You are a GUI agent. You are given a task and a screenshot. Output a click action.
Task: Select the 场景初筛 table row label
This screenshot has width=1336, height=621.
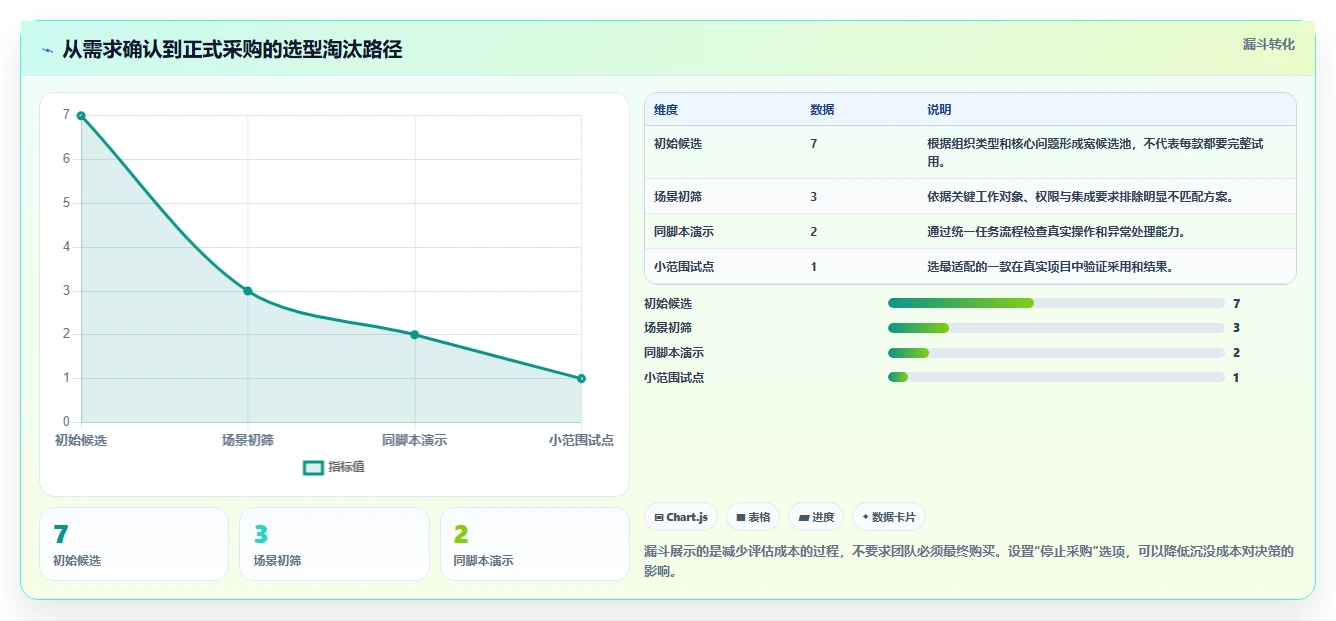pyautogui.click(x=678, y=197)
